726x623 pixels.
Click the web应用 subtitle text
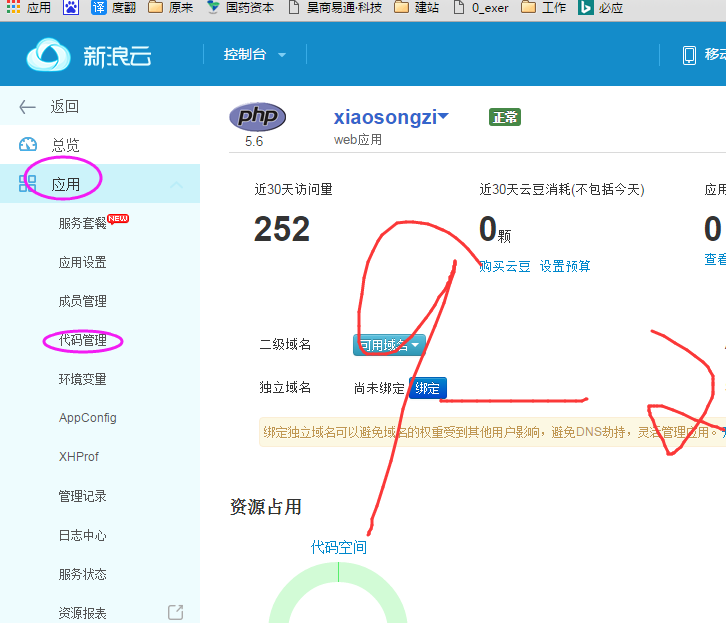(x=357, y=139)
